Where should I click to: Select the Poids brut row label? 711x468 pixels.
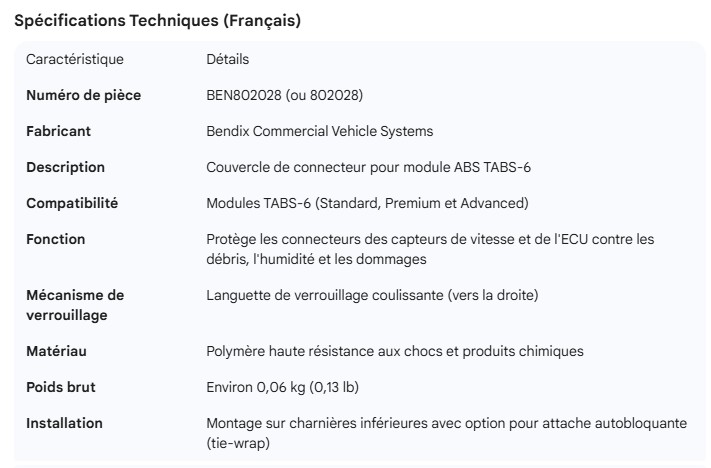(x=61, y=387)
